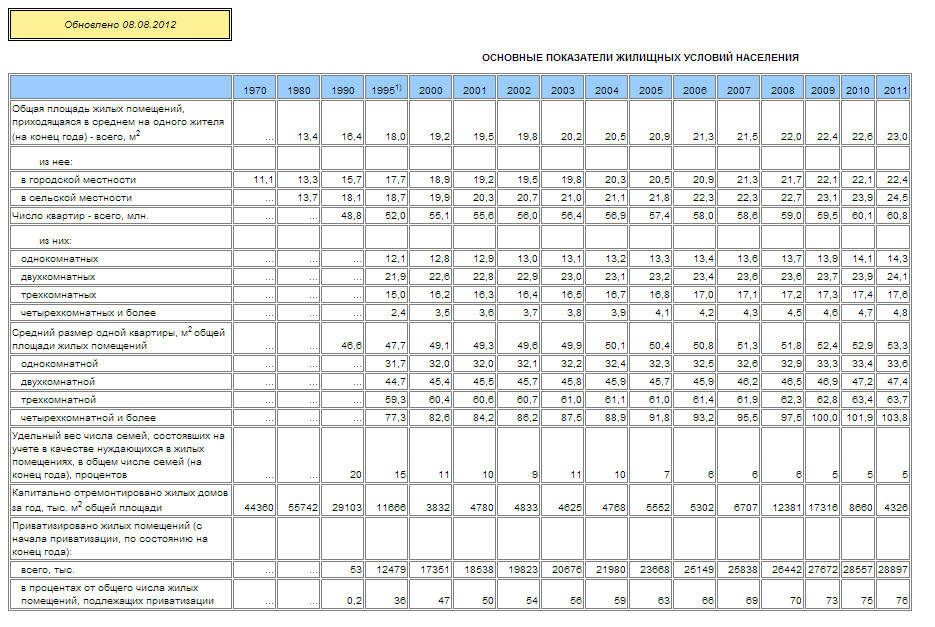Open footnote 1) next to the 1995 header
This screenshot has height=627, width=935.
[x=398, y=87]
